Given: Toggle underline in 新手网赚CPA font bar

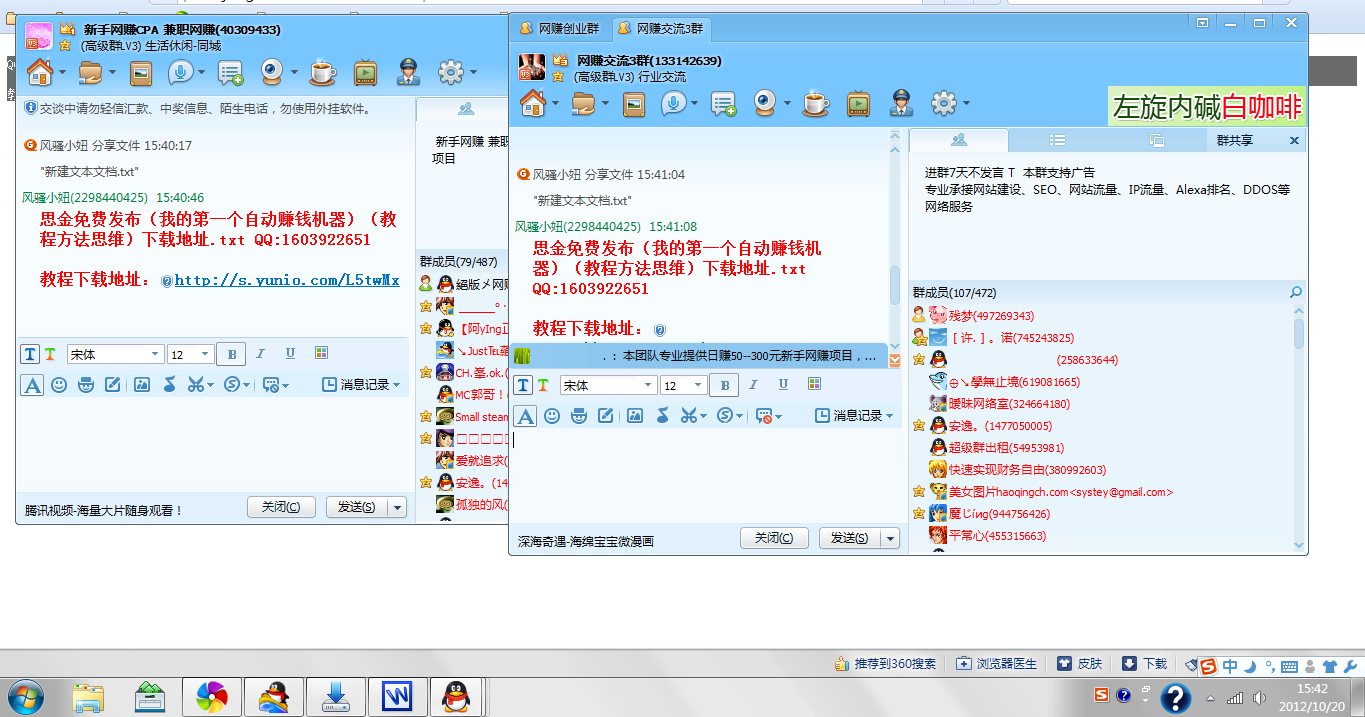Looking at the screenshot, I should [290, 354].
